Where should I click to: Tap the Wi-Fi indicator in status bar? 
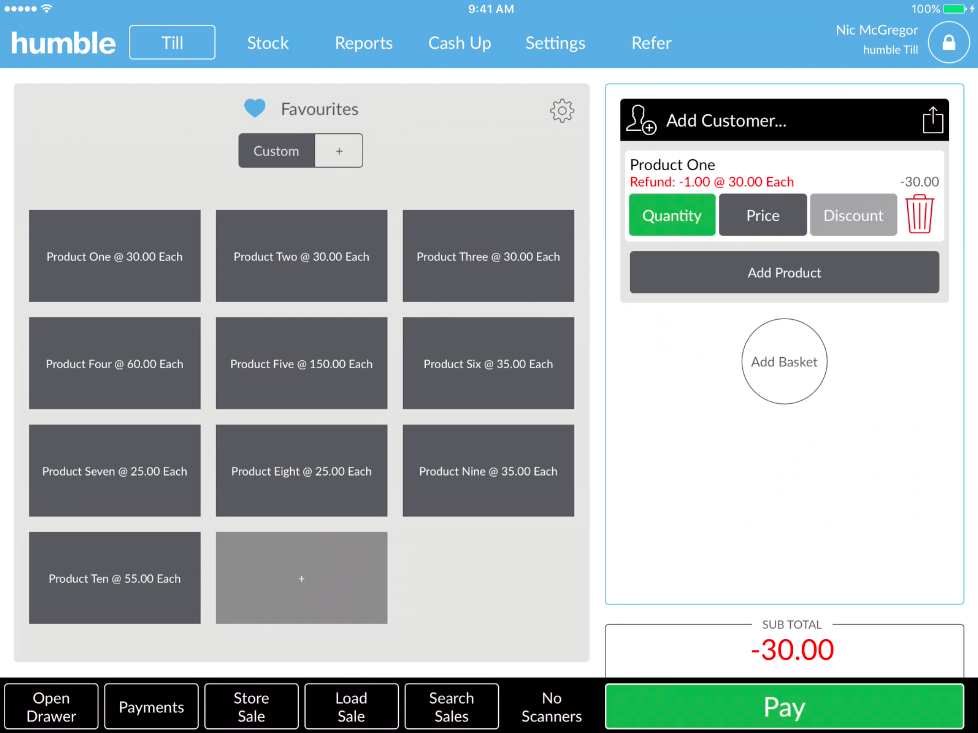pos(46,9)
